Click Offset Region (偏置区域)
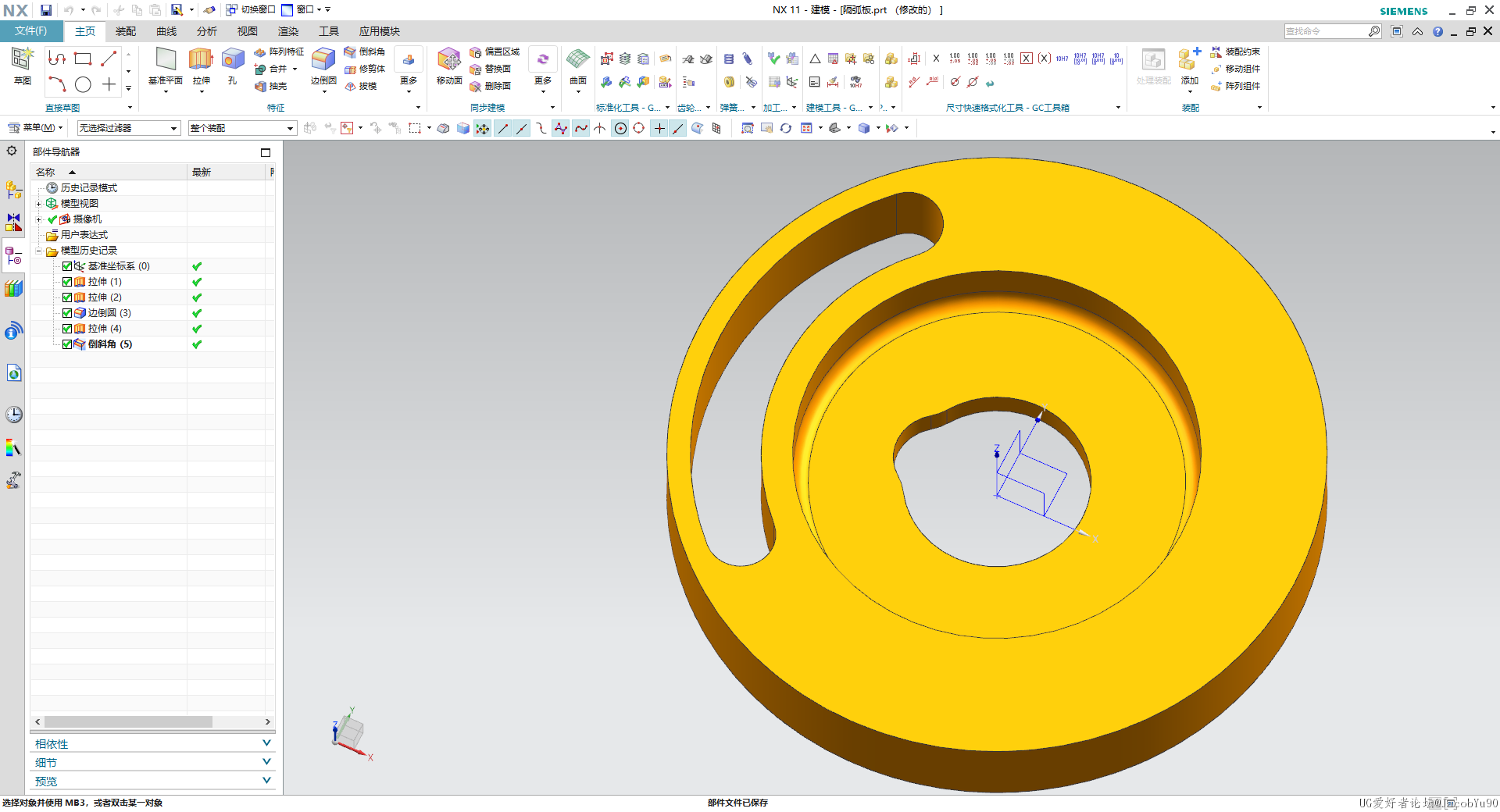Viewport: 1500px width, 812px height. click(x=495, y=52)
